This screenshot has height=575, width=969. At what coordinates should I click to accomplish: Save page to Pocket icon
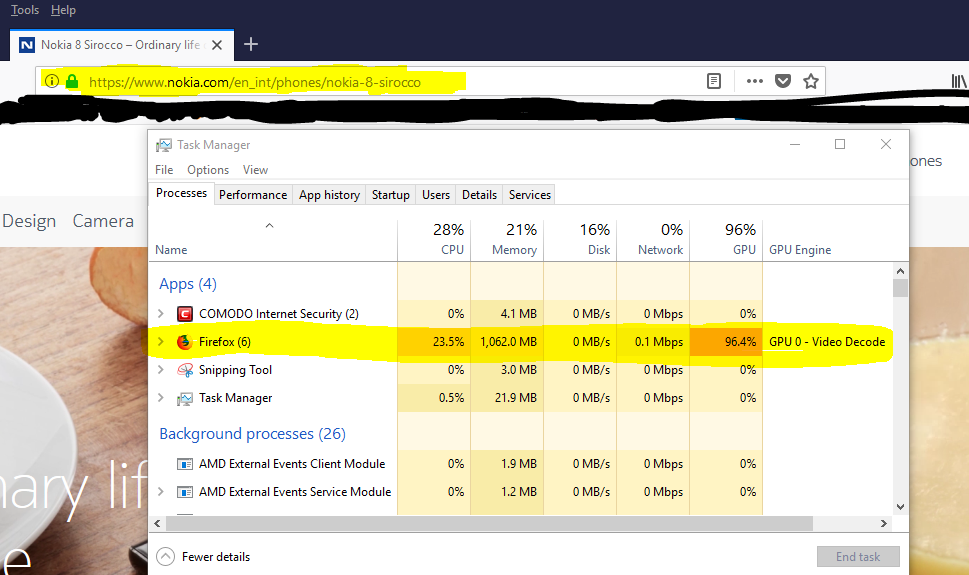click(783, 81)
